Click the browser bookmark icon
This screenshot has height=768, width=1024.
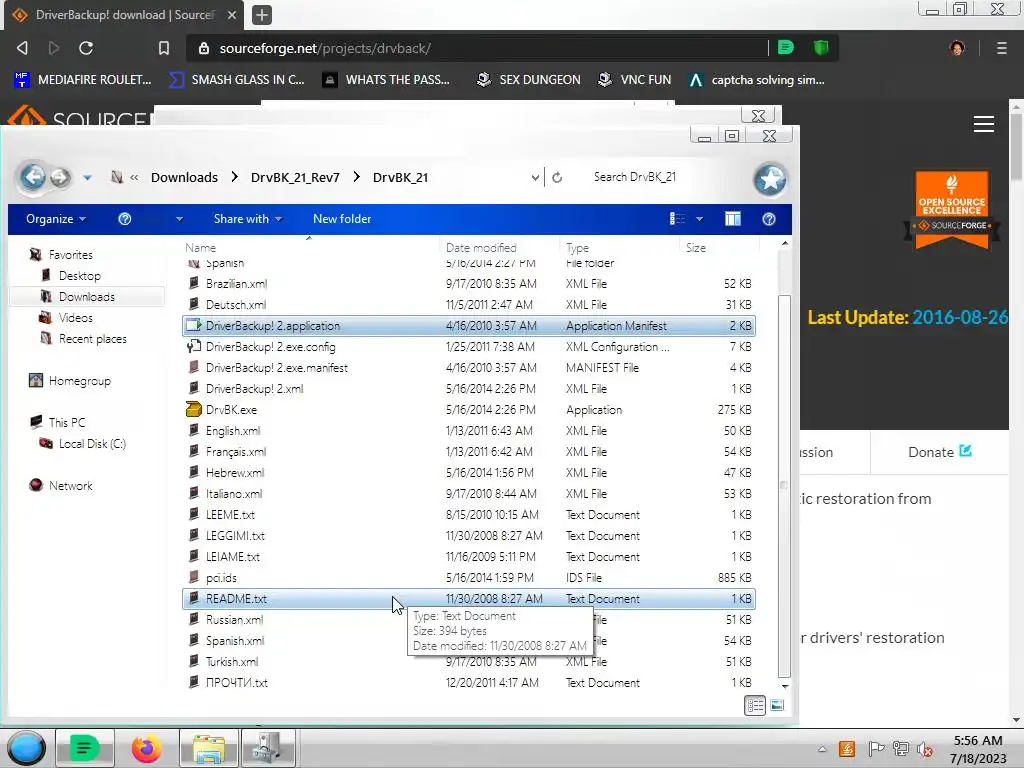163,48
